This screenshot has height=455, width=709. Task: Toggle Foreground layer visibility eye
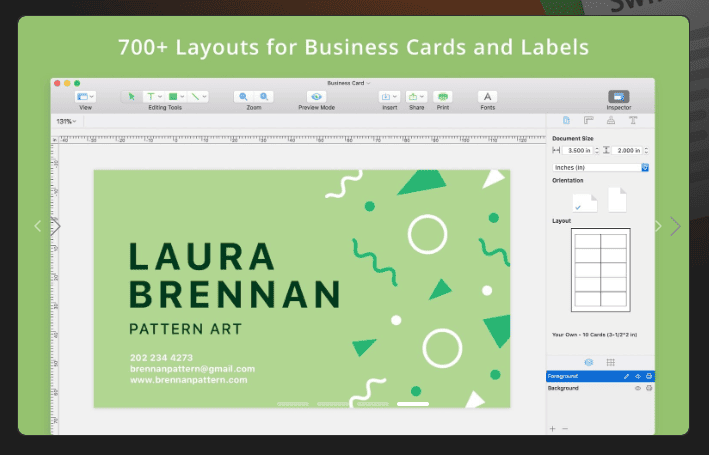tap(638, 376)
